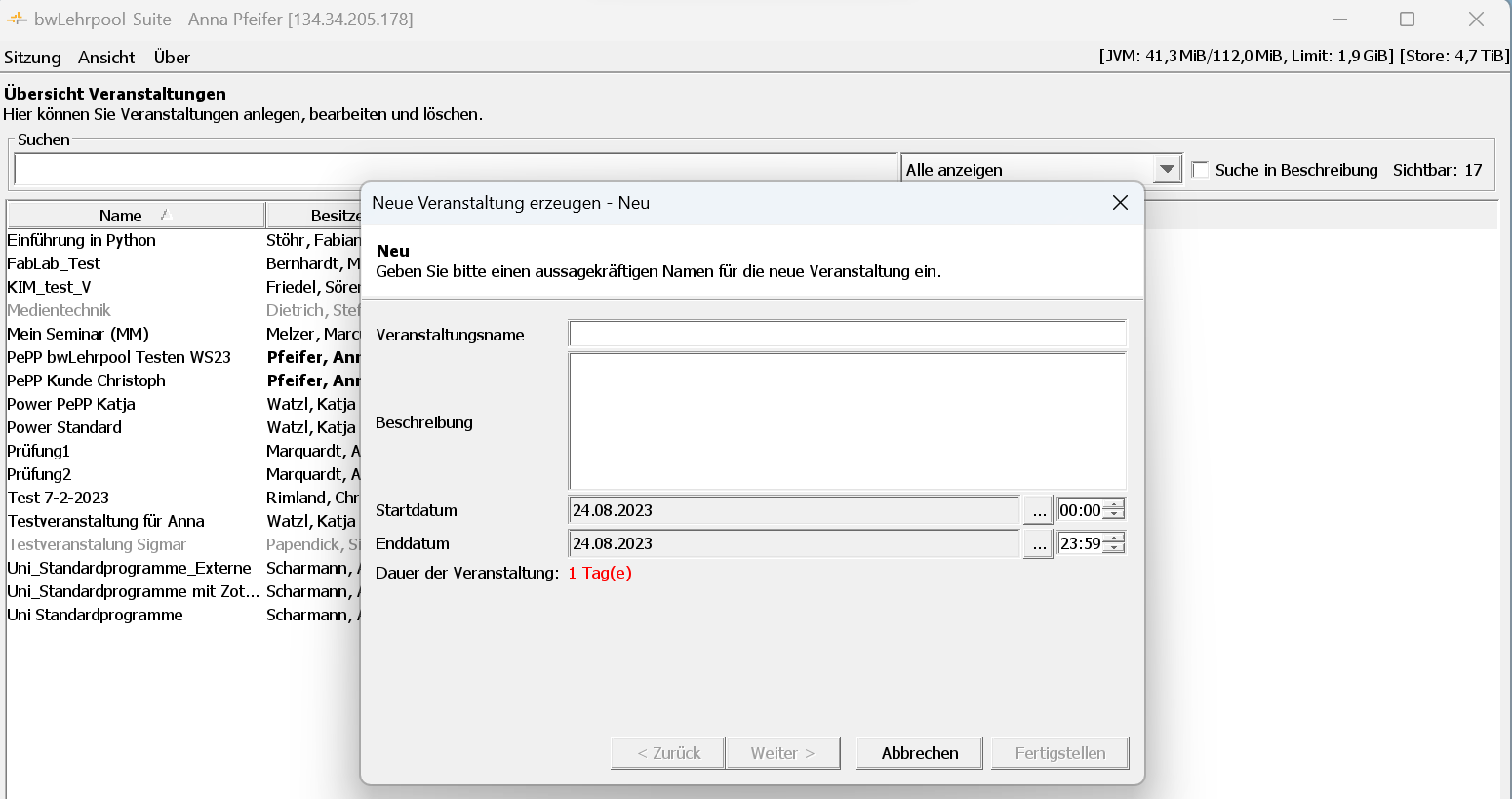Click into the Beschreibung text area
This screenshot has height=799, width=1512.
pyautogui.click(x=847, y=421)
